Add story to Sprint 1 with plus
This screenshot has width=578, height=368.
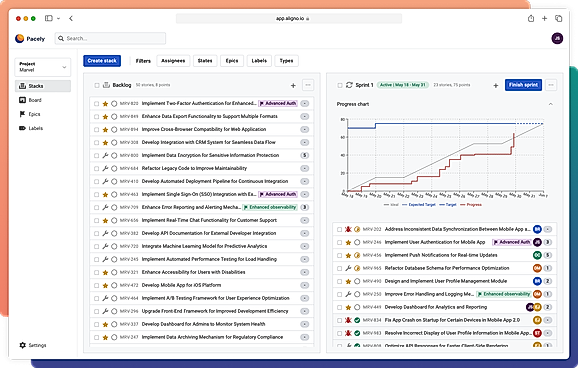tap(496, 86)
